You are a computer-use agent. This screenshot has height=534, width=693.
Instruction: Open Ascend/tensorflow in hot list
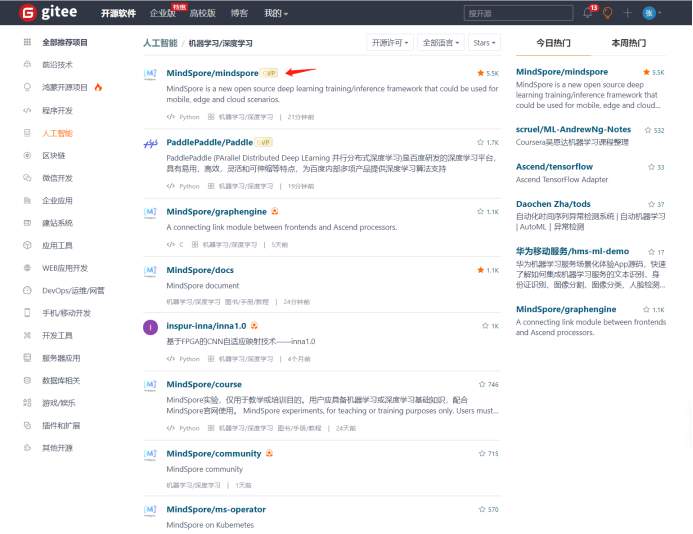[x=554, y=167]
